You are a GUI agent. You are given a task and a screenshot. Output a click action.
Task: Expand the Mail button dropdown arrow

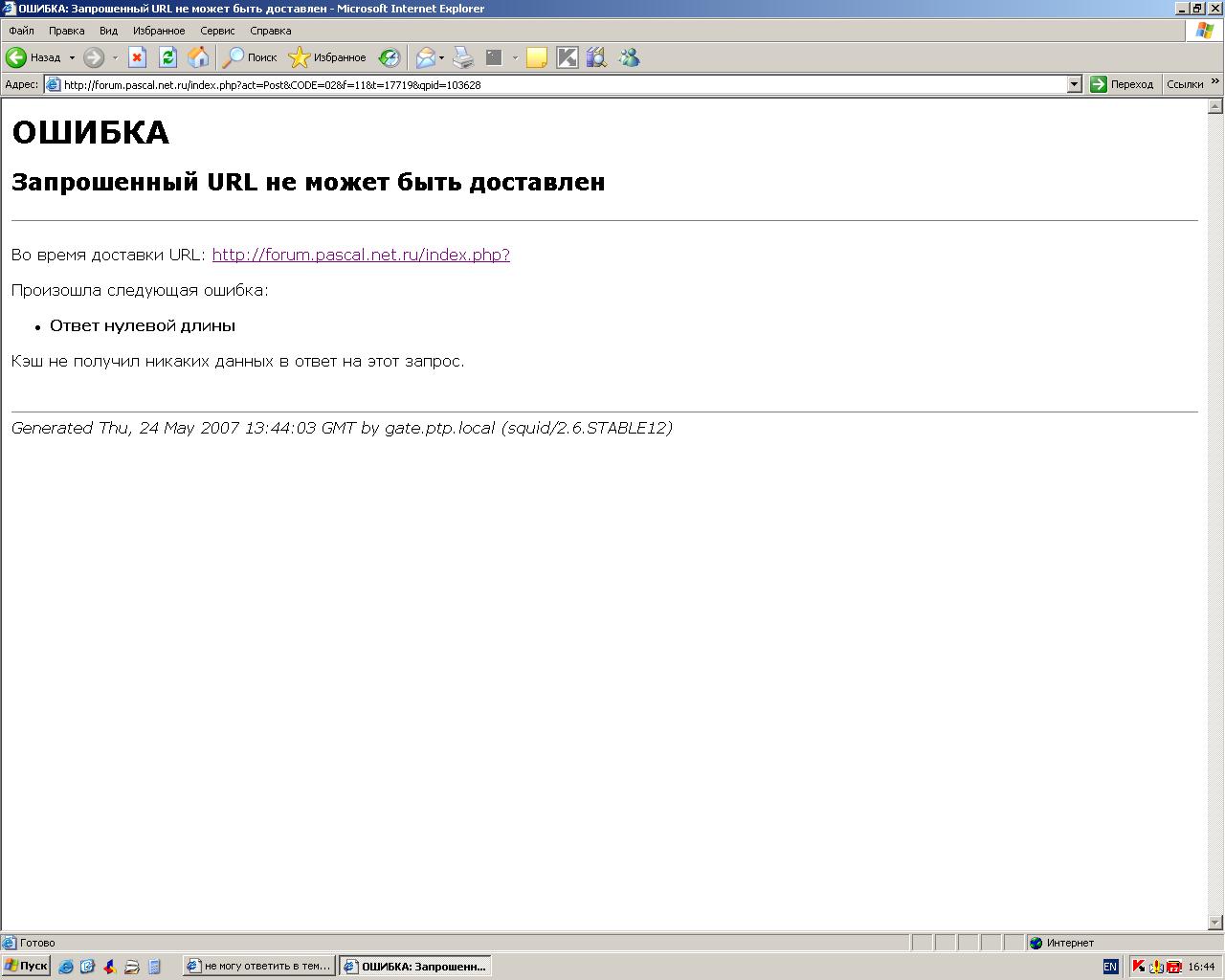[x=441, y=57]
